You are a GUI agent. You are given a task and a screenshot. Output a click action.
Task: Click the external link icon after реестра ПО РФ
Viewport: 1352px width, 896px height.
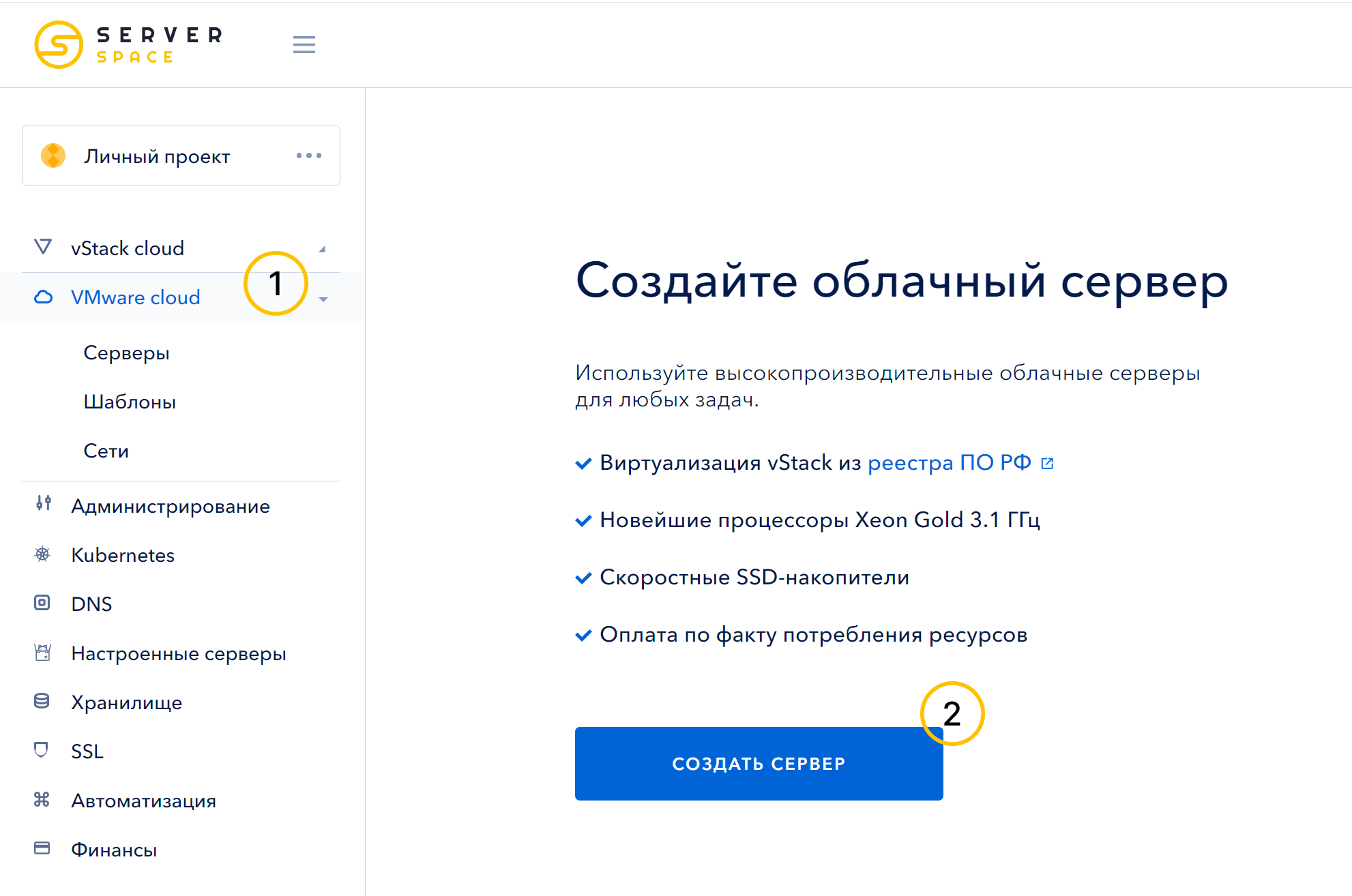point(1047,464)
